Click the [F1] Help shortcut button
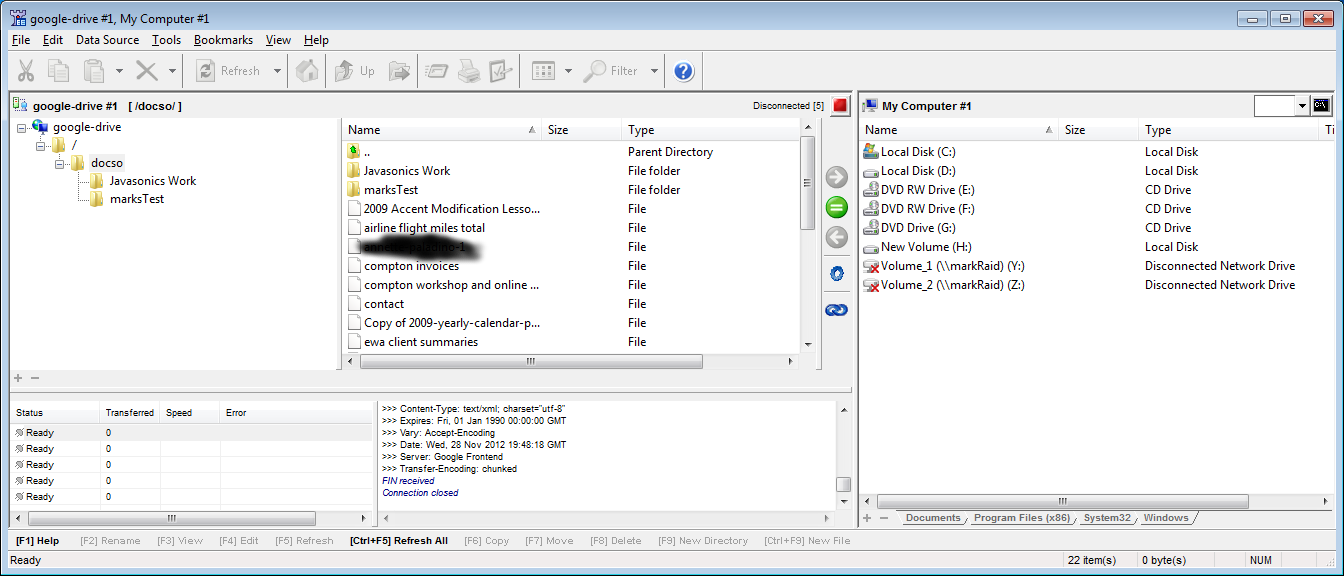 pyautogui.click(x=38, y=541)
